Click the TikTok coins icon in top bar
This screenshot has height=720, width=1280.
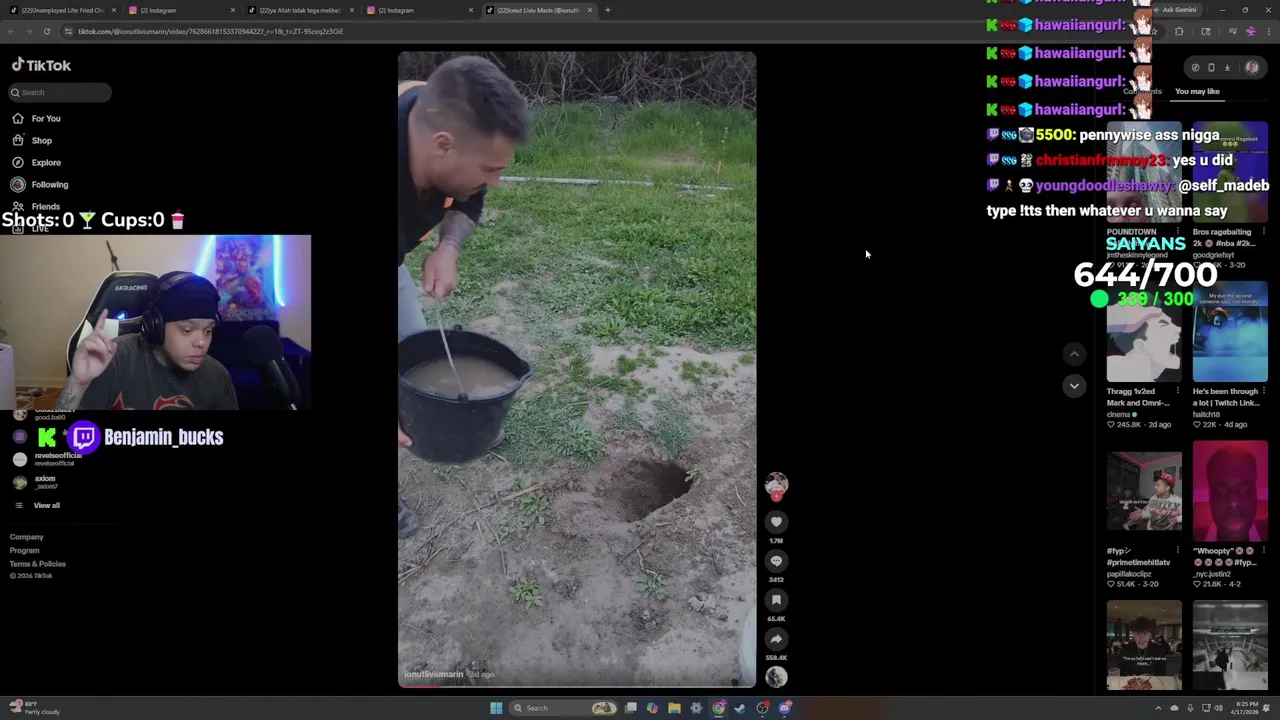[x=1195, y=68]
